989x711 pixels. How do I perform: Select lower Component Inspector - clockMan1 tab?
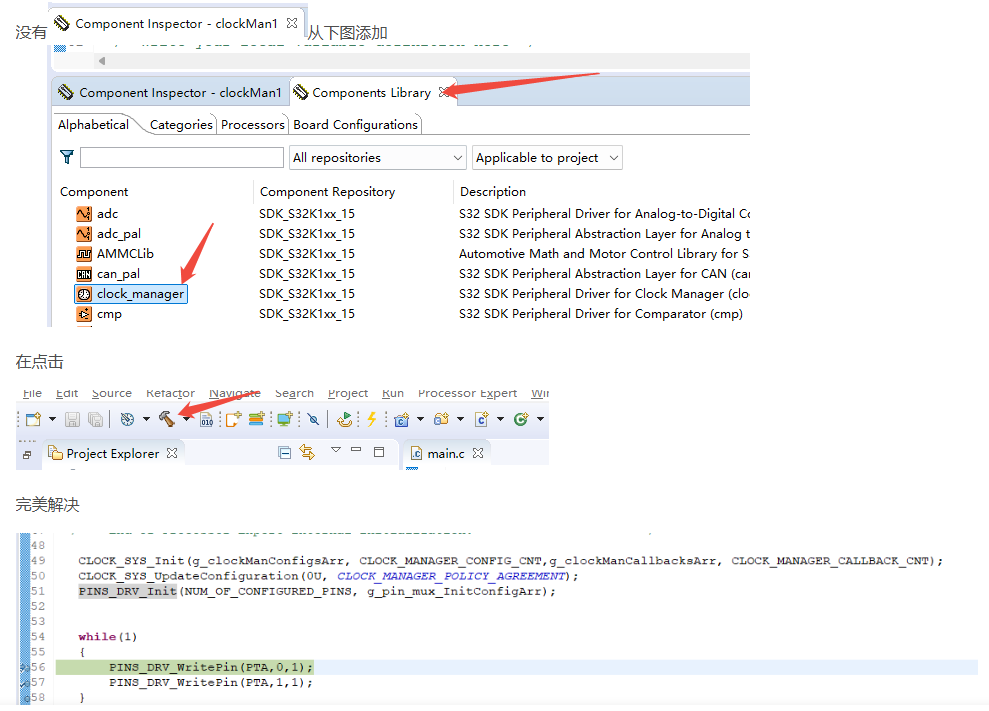tap(170, 93)
